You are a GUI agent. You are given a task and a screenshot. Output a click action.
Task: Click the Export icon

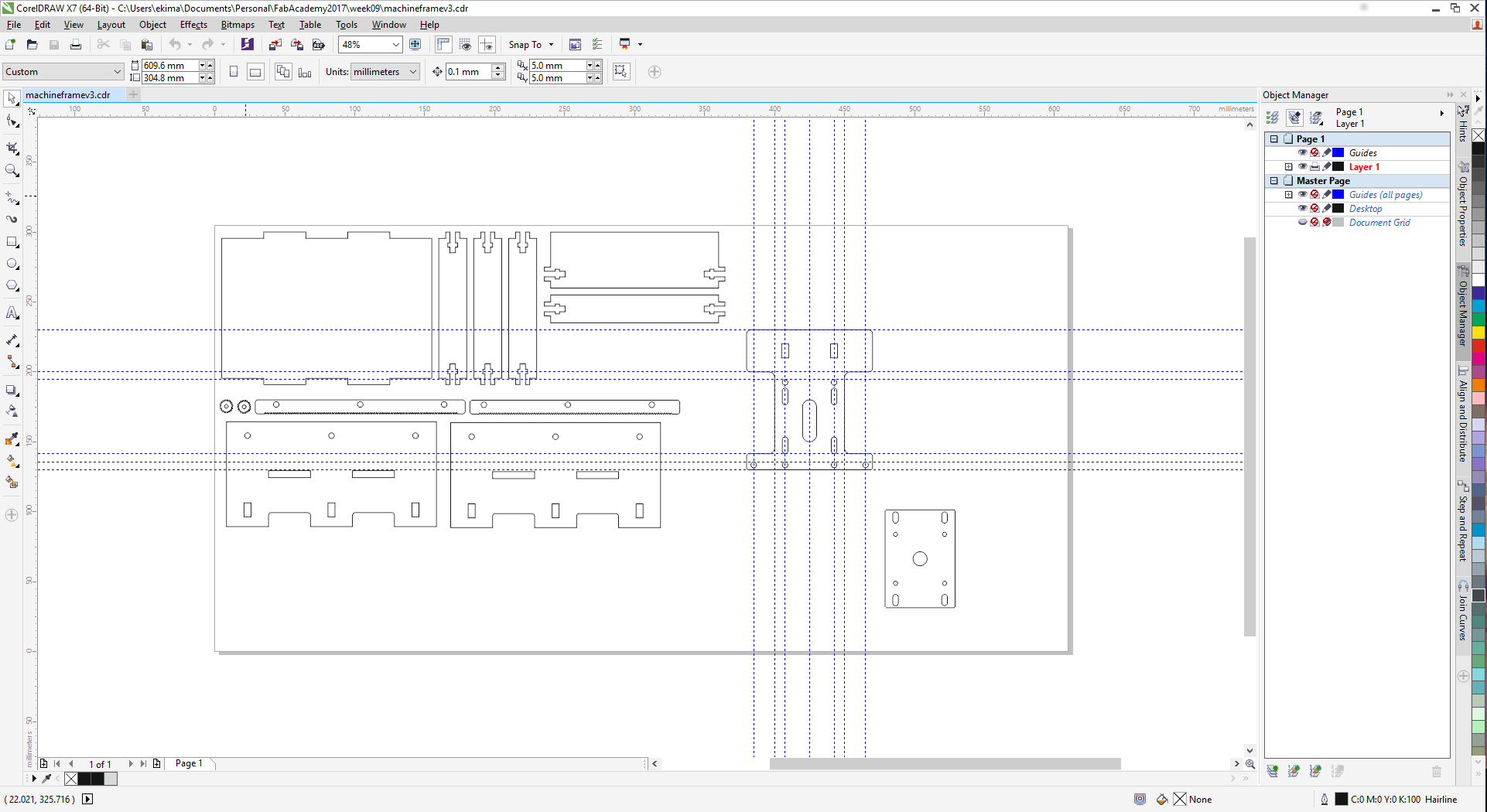click(296, 44)
